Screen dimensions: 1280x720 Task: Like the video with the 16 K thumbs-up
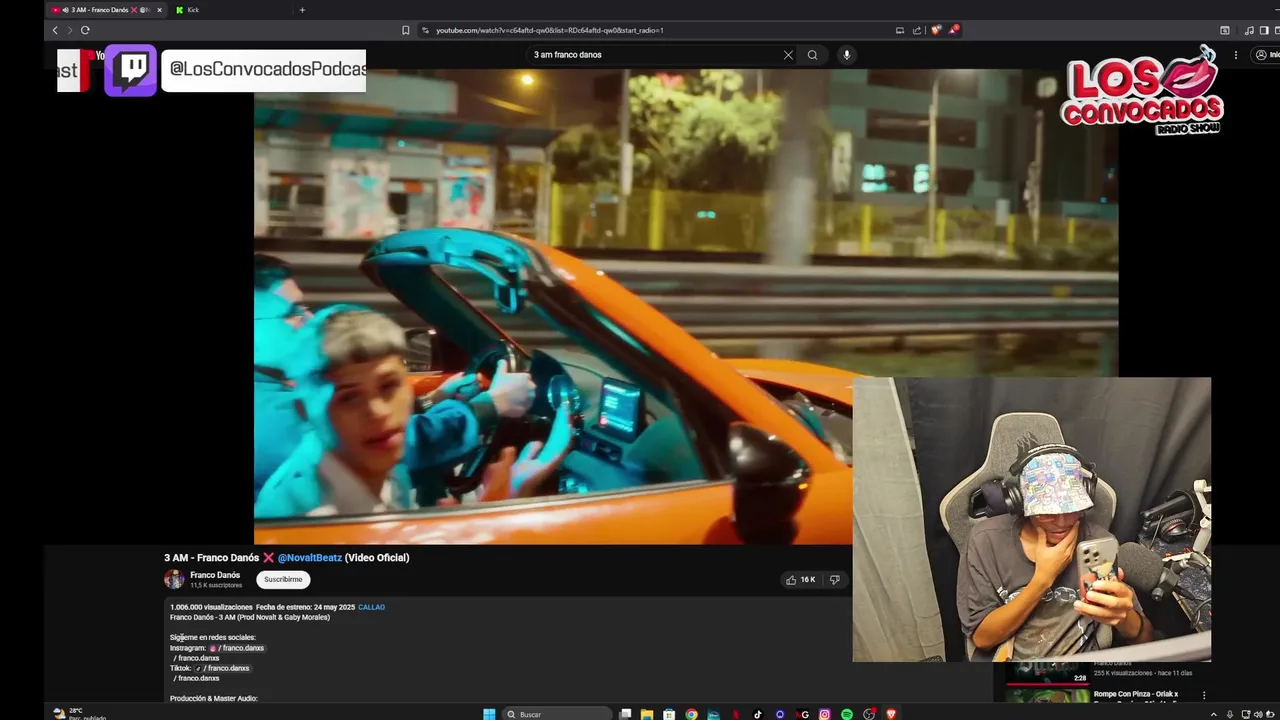point(802,579)
